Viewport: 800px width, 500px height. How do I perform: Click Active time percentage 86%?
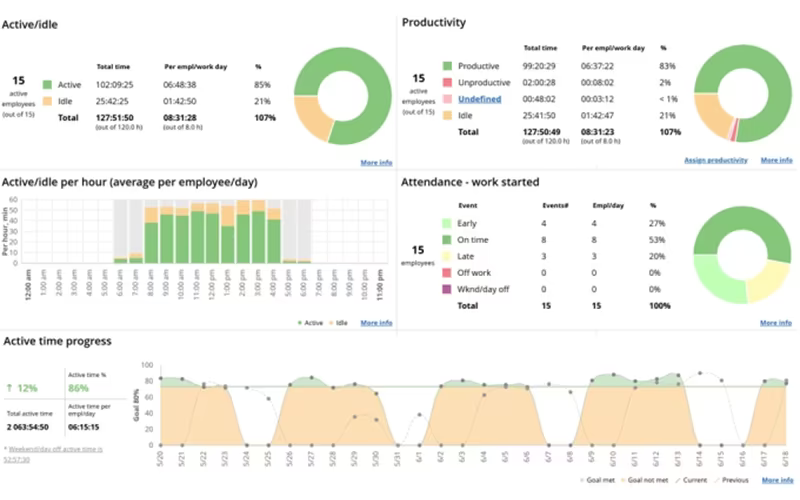pyautogui.click(x=78, y=388)
